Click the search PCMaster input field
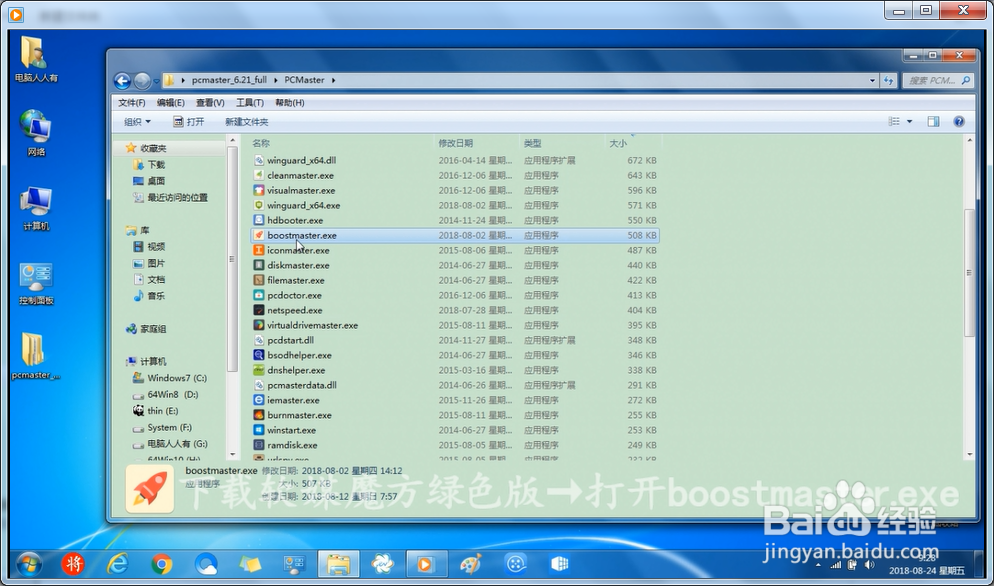The height and width of the screenshot is (586, 994). (x=938, y=81)
